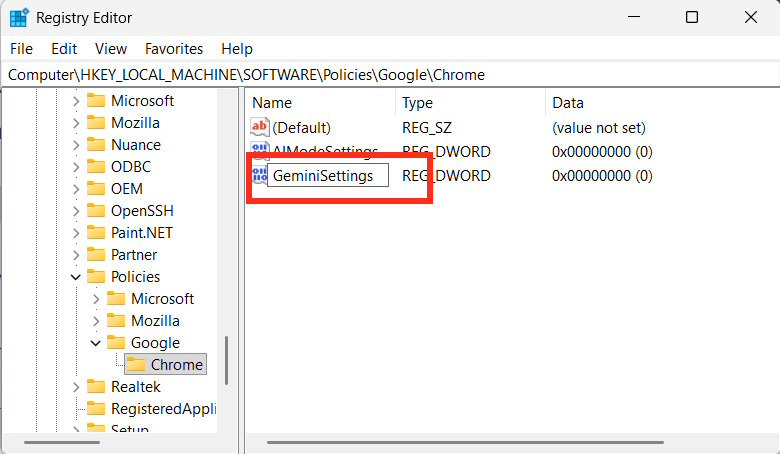
Task: Select the Chrome folder icon
Action: [x=136, y=364]
